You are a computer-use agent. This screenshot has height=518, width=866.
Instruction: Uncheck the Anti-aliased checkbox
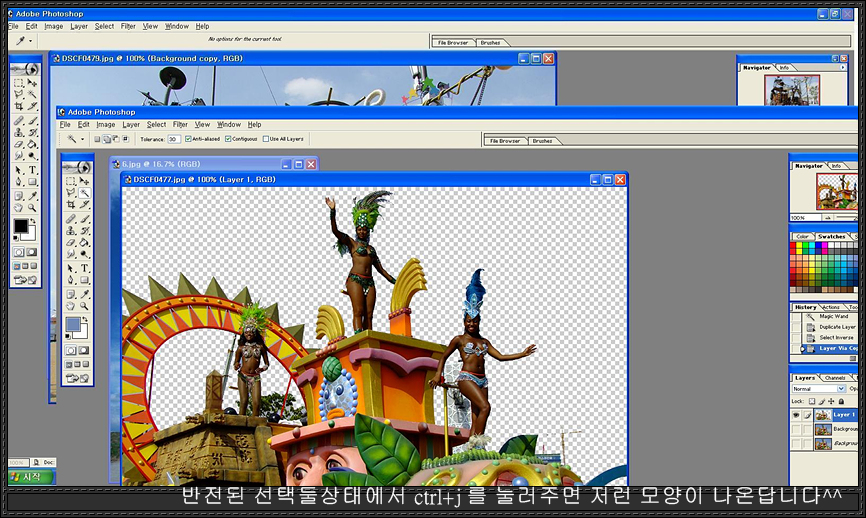coord(188,139)
